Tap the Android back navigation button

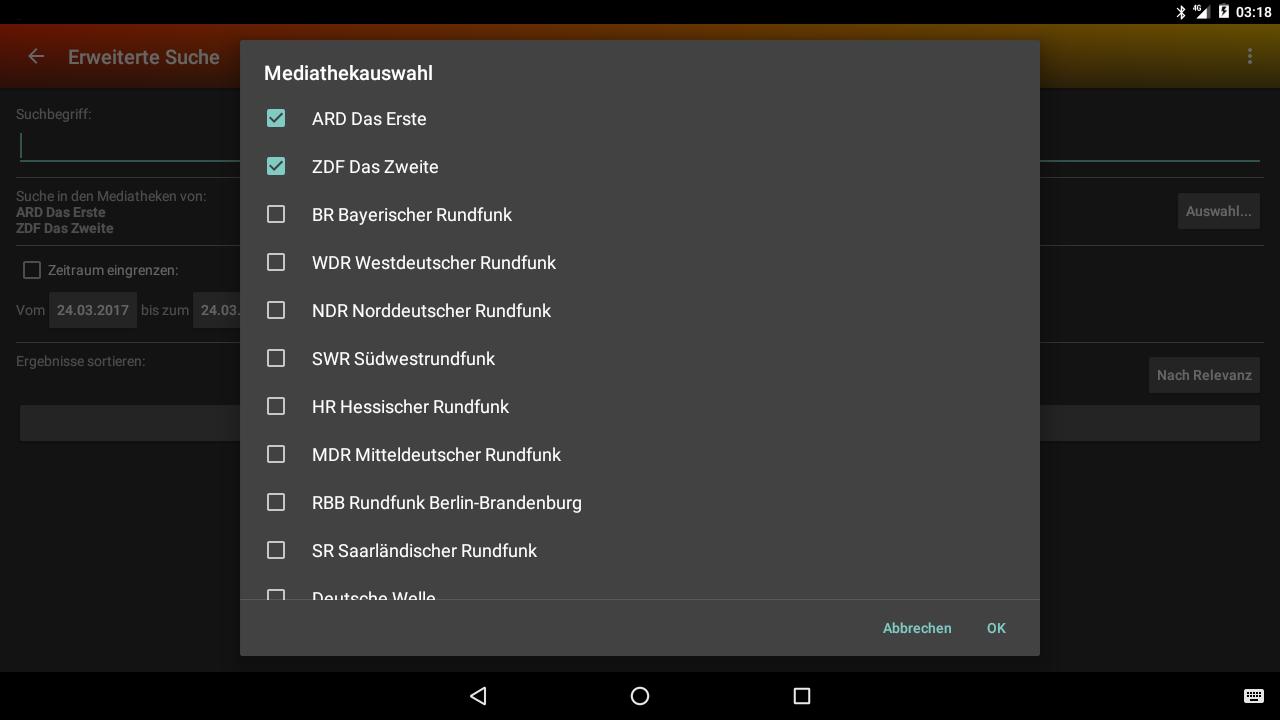tap(478, 696)
